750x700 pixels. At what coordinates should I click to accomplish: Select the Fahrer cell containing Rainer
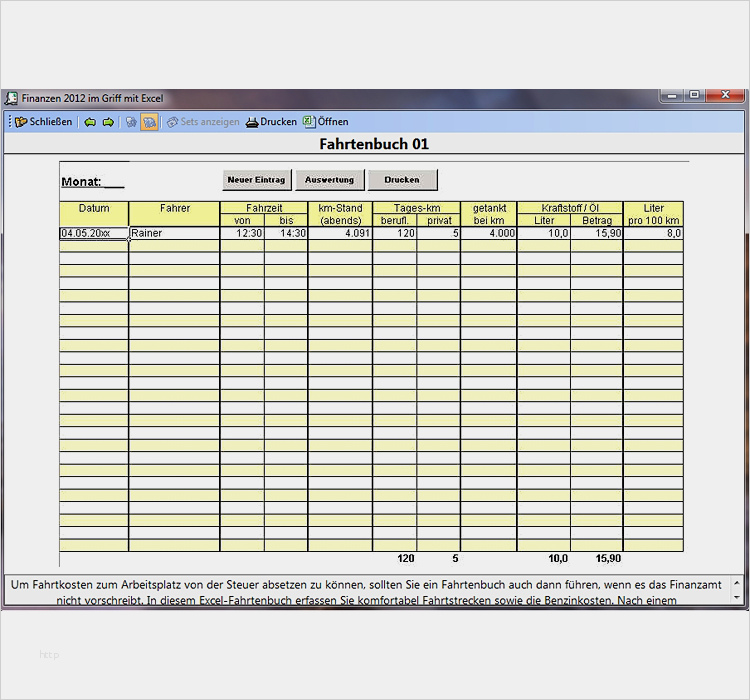174,233
